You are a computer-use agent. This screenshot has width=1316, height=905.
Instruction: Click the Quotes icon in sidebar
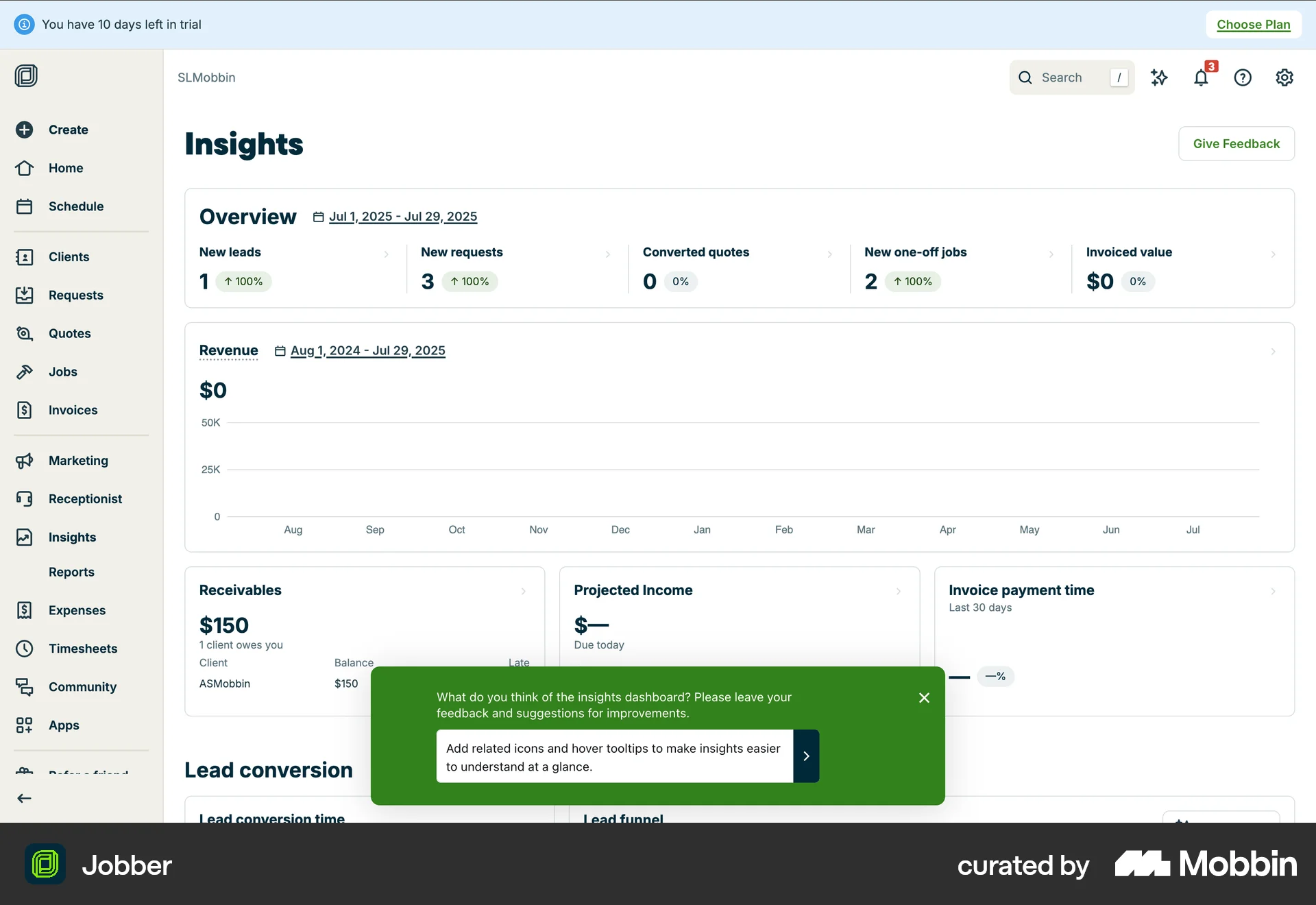[25, 333]
